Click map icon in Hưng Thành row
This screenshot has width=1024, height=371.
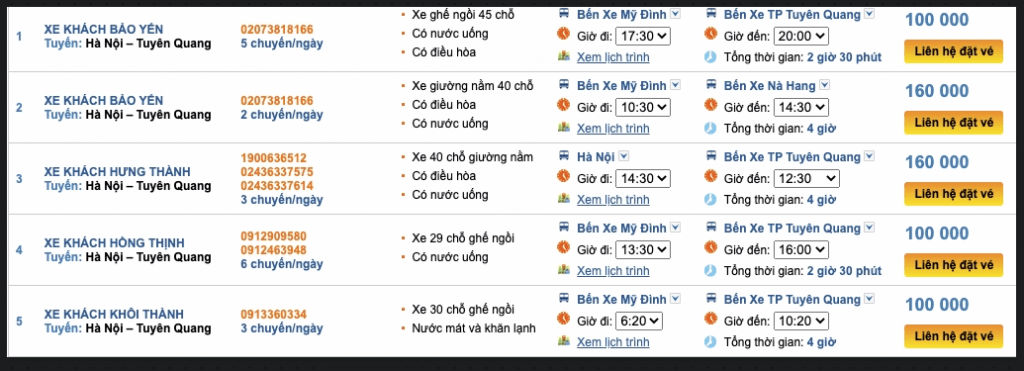[564, 199]
